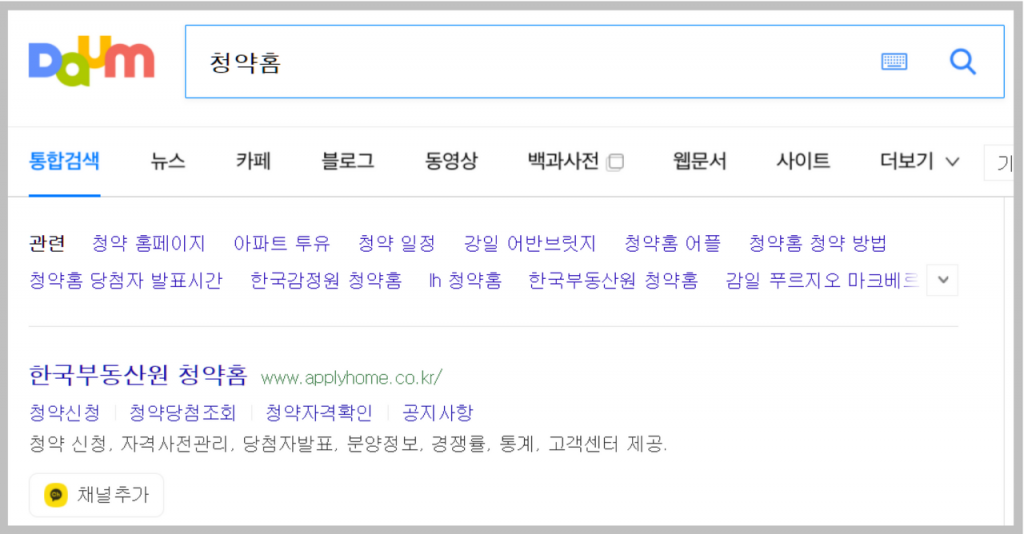Open the 동영상 tab
The width and height of the screenshot is (1024, 534).
(451, 161)
